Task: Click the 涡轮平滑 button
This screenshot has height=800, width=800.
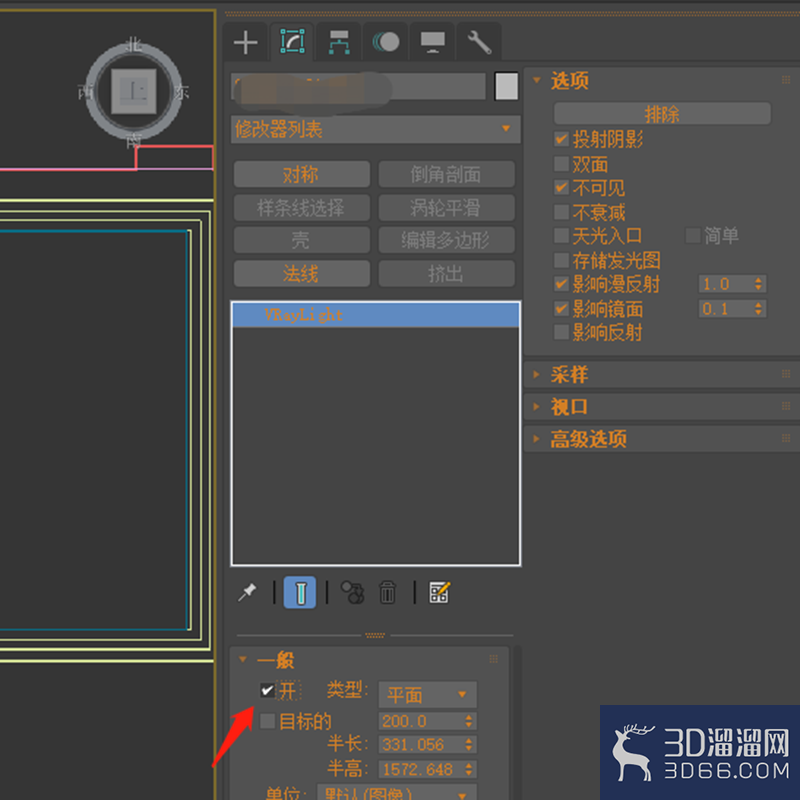Action: click(446, 208)
